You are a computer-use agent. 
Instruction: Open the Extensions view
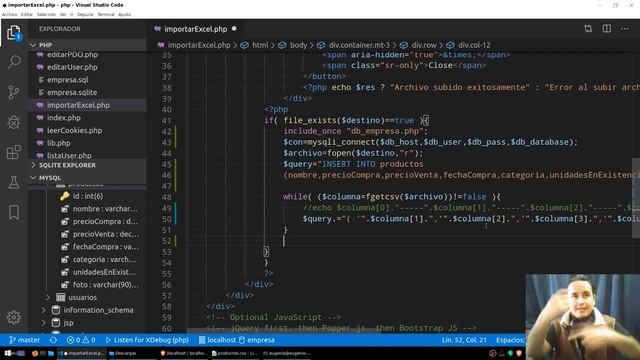pos(14,152)
